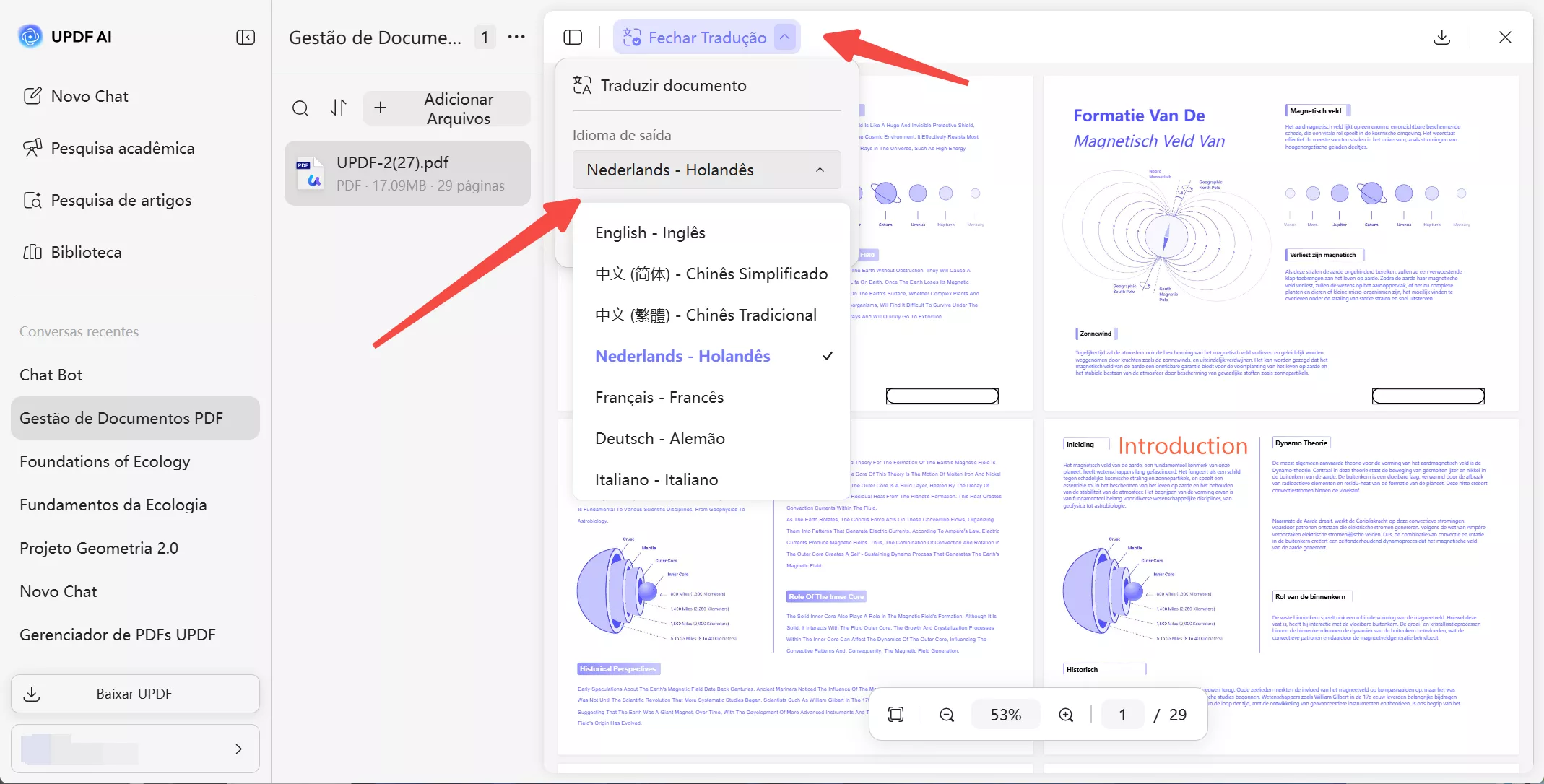Choose English - Inglês output language
The width and height of the screenshot is (1544, 784).
(650, 232)
